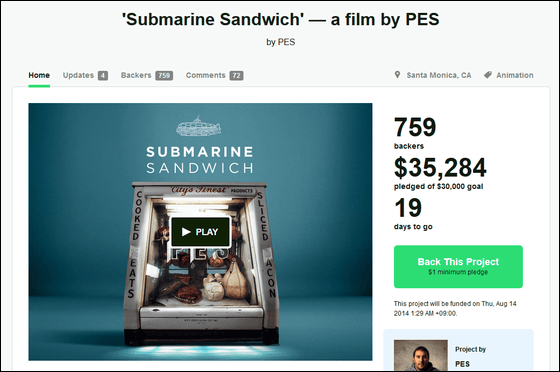Screen dimensions: 560x372
Task: Click the large 759 backers count
Action: coord(415,127)
